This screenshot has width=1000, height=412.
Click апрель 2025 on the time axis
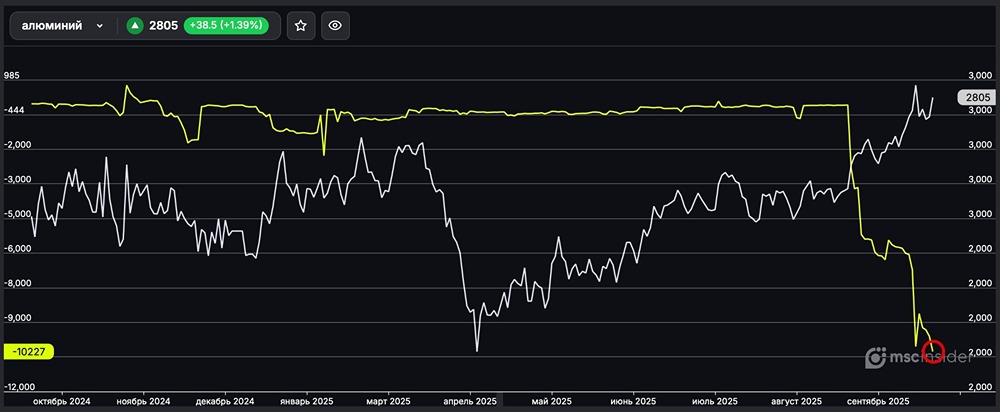(471, 401)
